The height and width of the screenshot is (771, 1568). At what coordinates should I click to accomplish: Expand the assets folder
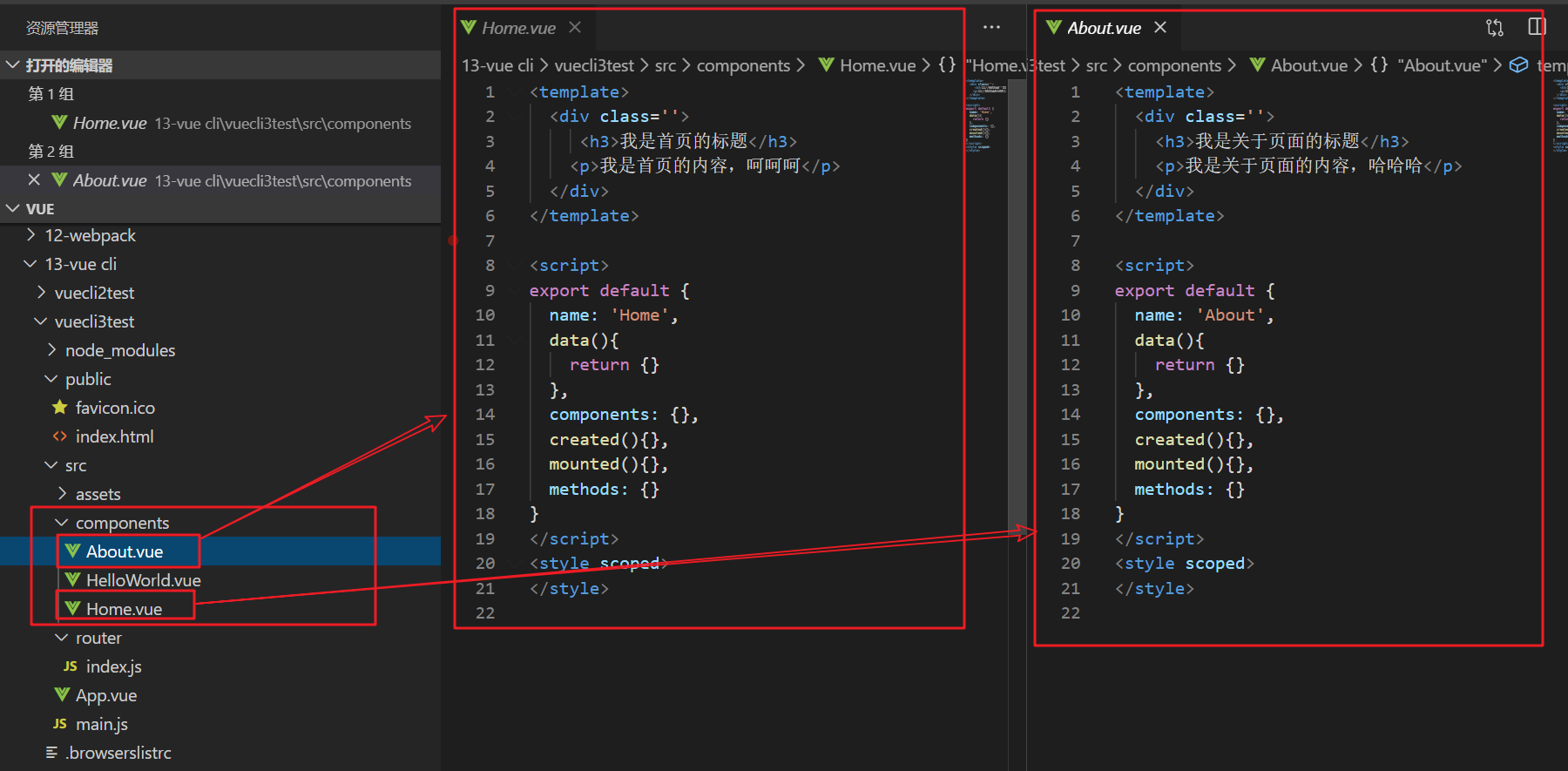click(62, 494)
